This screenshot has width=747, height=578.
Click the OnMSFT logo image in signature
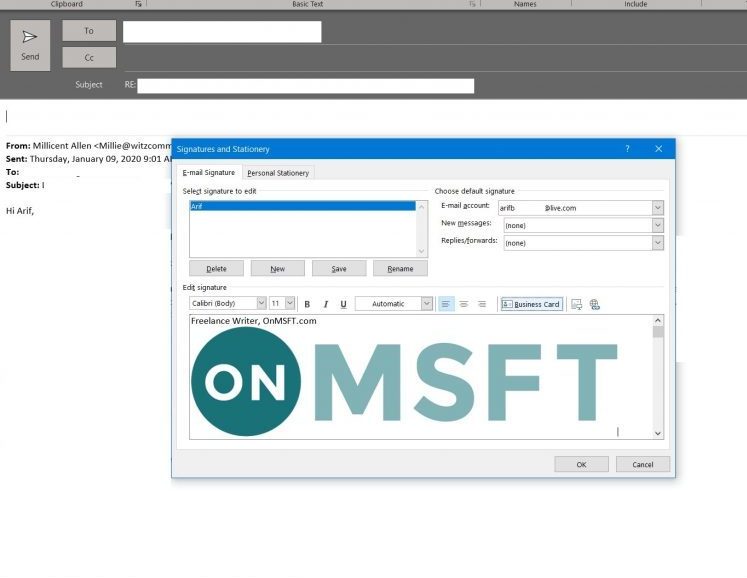(x=404, y=381)
